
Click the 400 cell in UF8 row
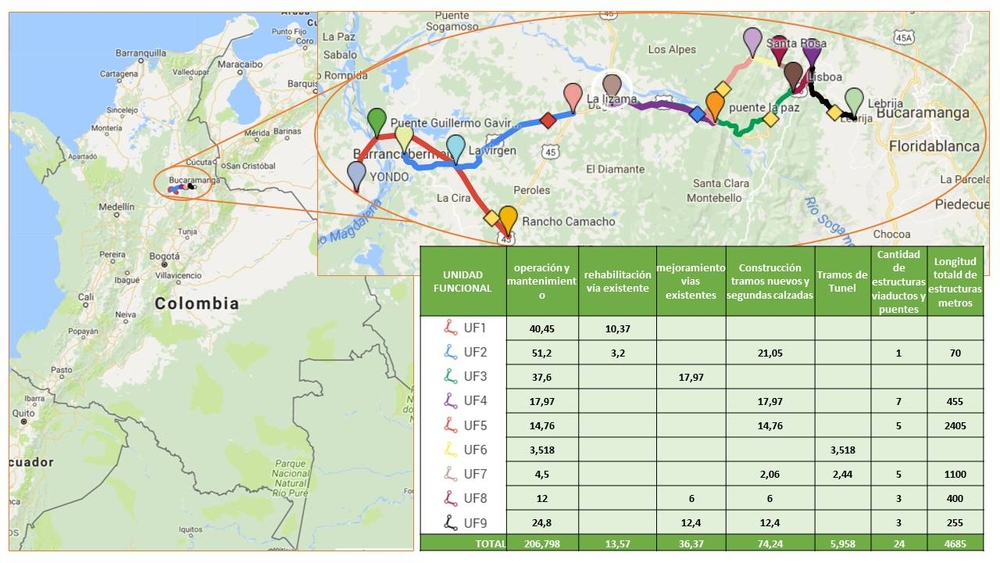click(955, 498)
